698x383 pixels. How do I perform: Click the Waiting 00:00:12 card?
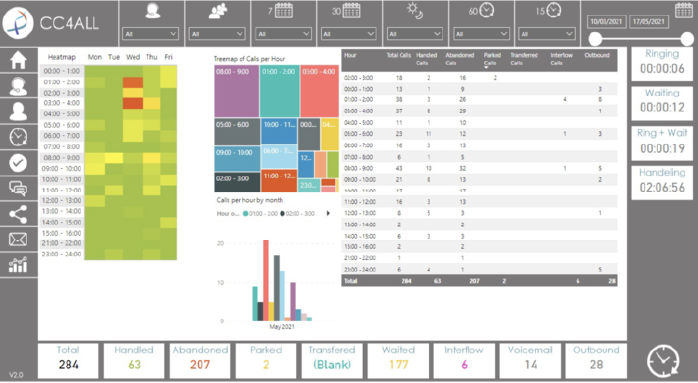point(662,103)
